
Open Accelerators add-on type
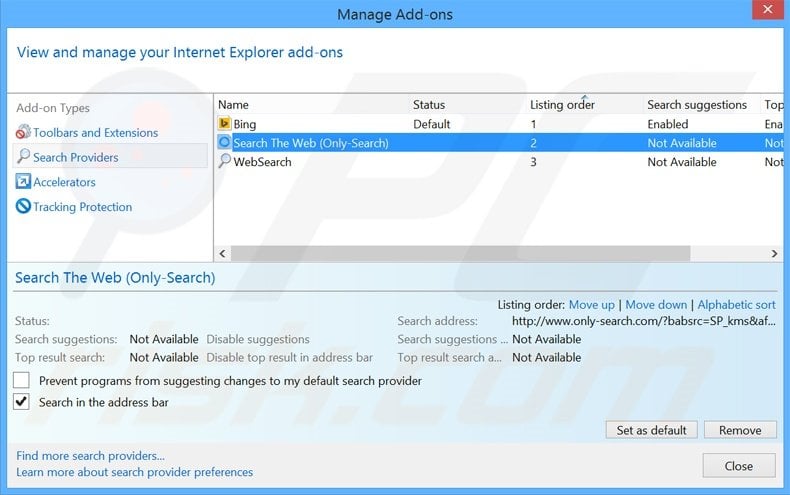pos(64,182)
